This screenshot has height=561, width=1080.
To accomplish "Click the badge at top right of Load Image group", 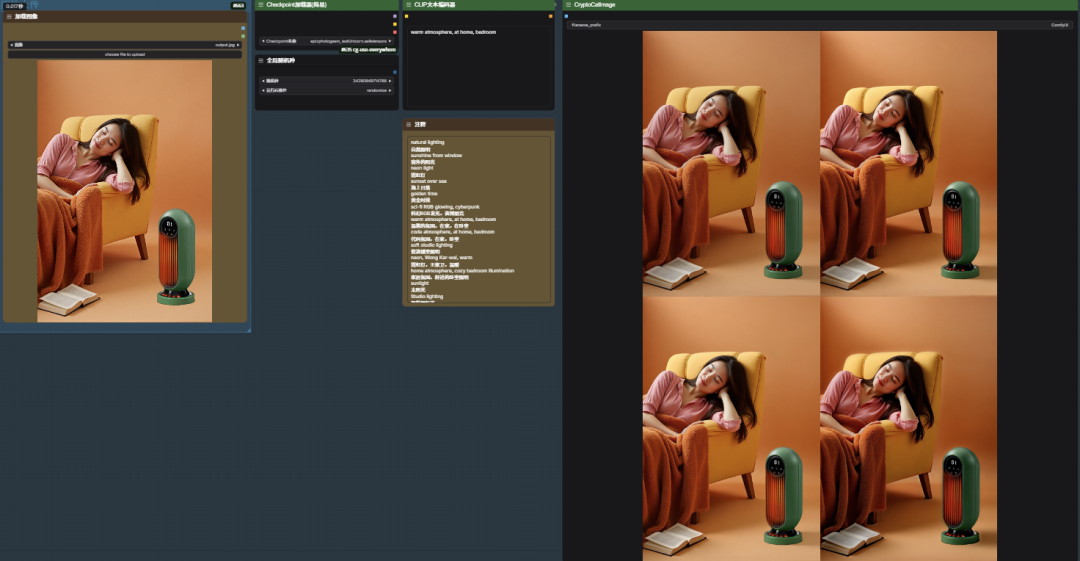I will coord(238,6).
